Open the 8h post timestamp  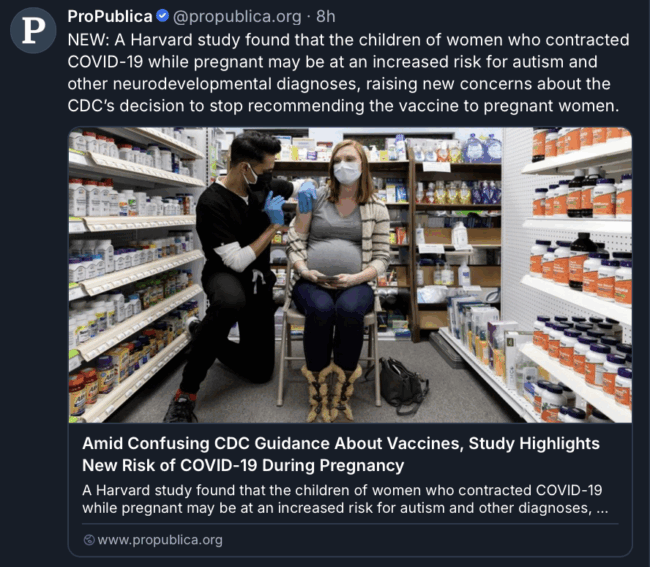coord(326,17)
